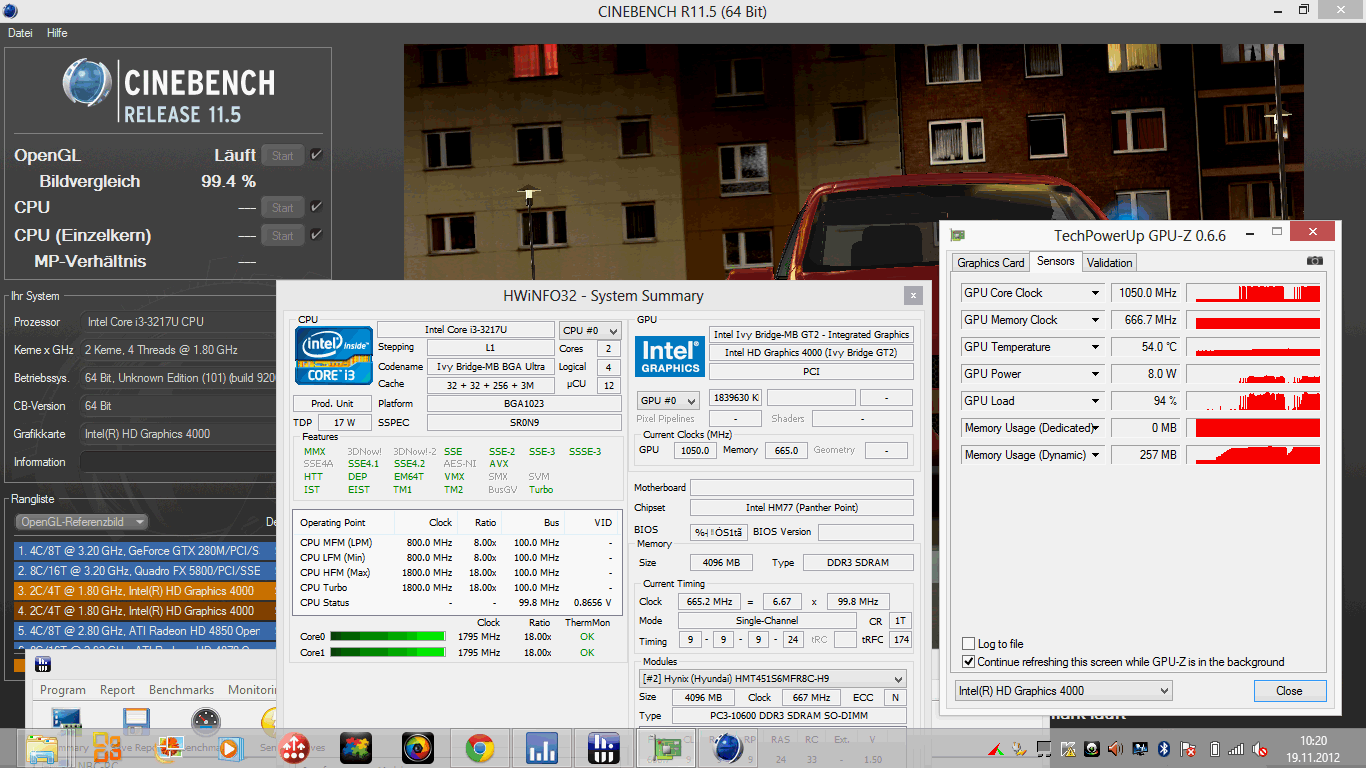Image resolution: width=1366 pixels, height=768 pixels.
Task: Open the GPU #0 selector in HWiNFO32
Action: tap(668, 400)
